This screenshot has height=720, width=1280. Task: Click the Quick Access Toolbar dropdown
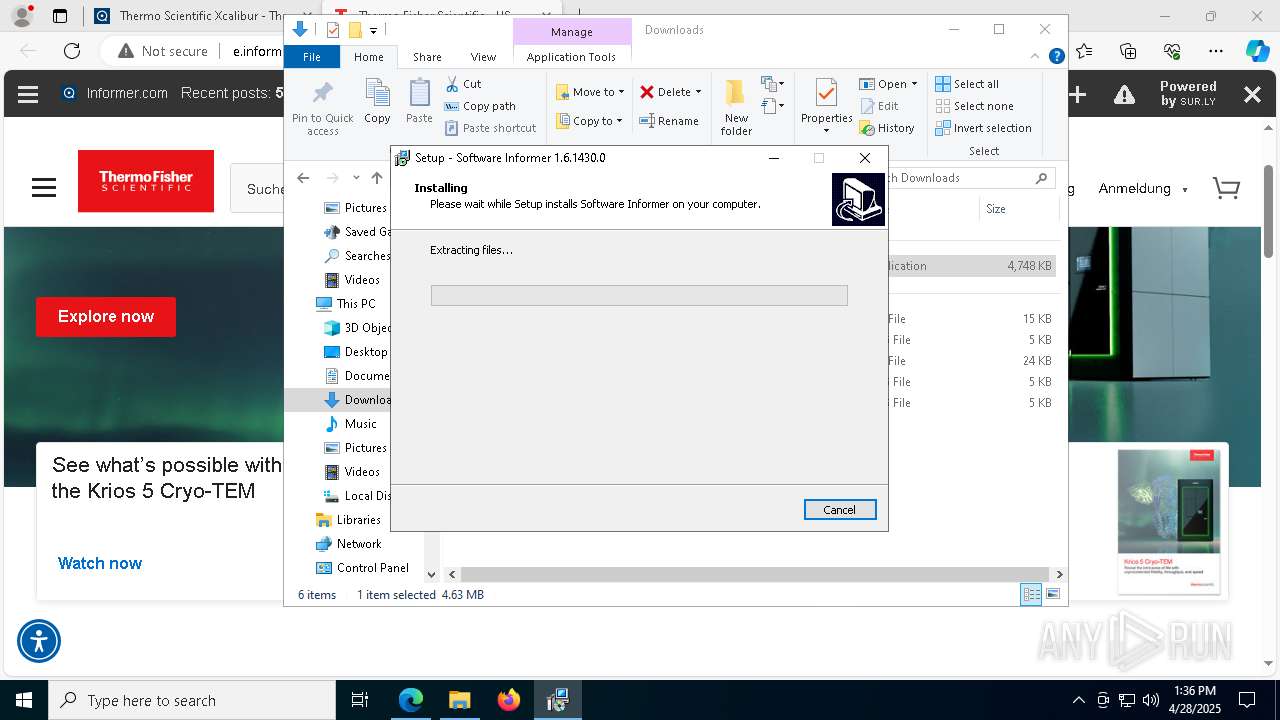373,31
